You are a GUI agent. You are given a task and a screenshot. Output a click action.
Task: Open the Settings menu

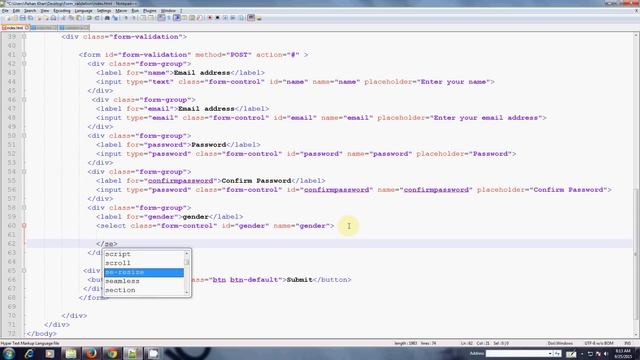pos(104,11)
